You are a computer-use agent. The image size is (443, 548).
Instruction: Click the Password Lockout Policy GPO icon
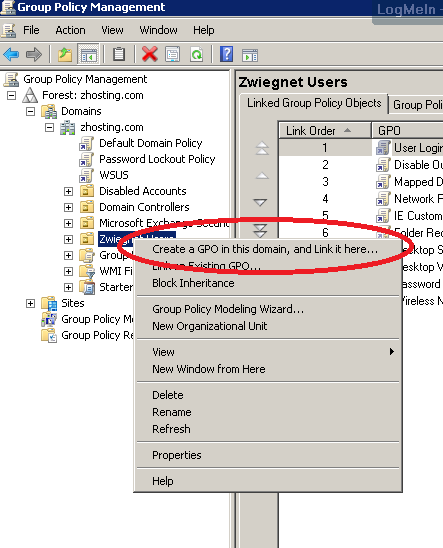pos(86,160)
